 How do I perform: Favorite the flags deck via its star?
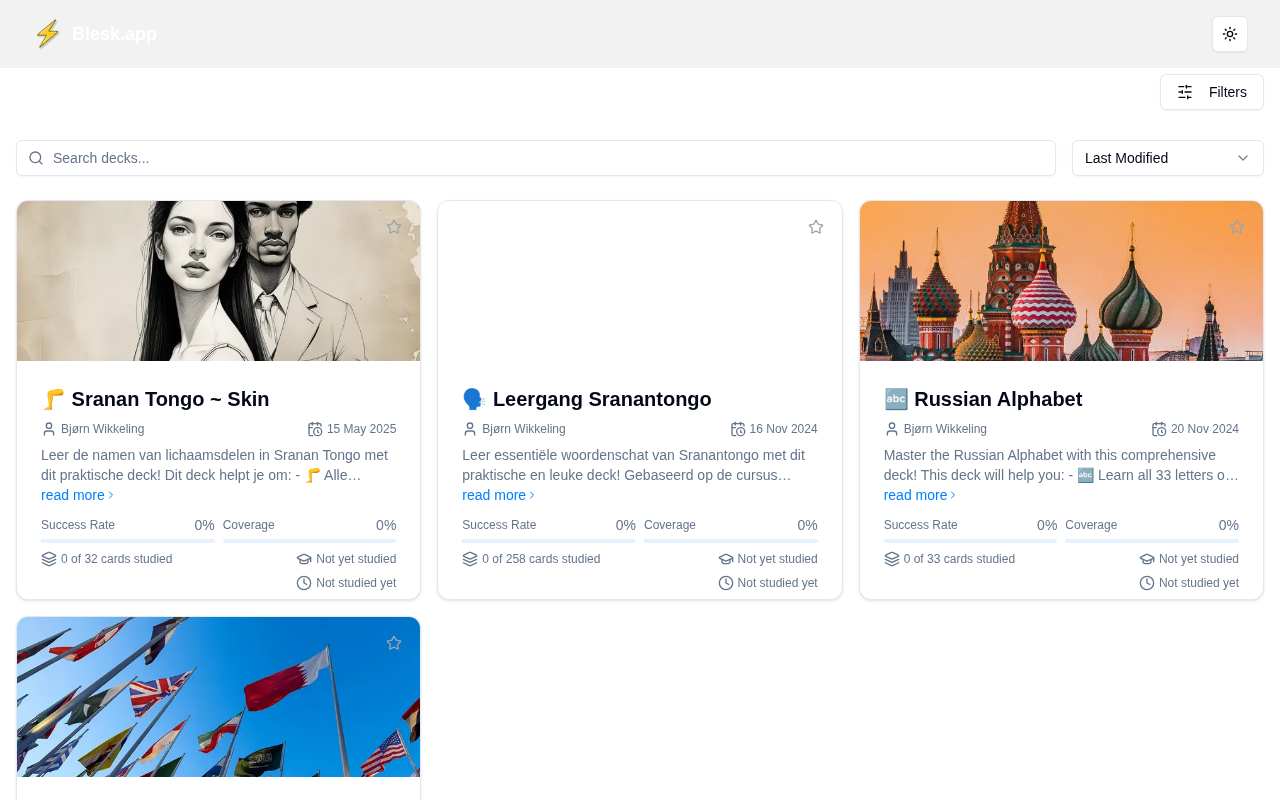point(394,643)
